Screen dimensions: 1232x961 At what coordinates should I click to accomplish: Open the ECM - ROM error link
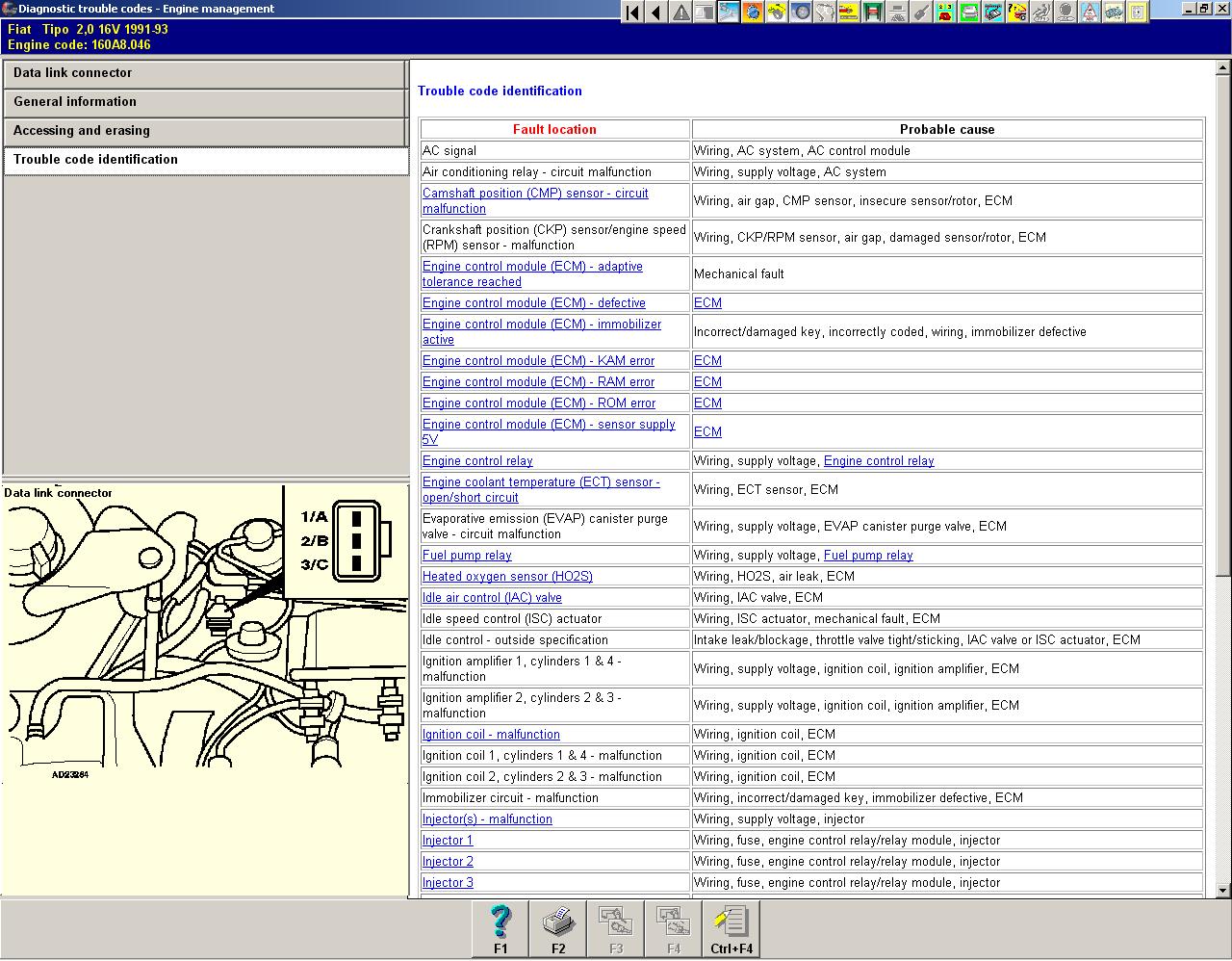click(x=539, y=403)
